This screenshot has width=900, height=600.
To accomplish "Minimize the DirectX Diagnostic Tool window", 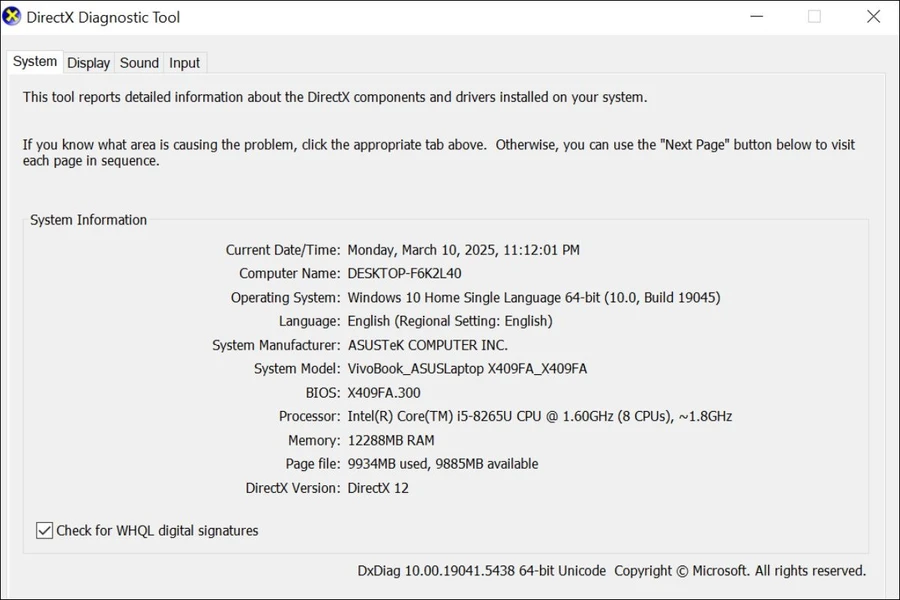I will pos(757,17).
